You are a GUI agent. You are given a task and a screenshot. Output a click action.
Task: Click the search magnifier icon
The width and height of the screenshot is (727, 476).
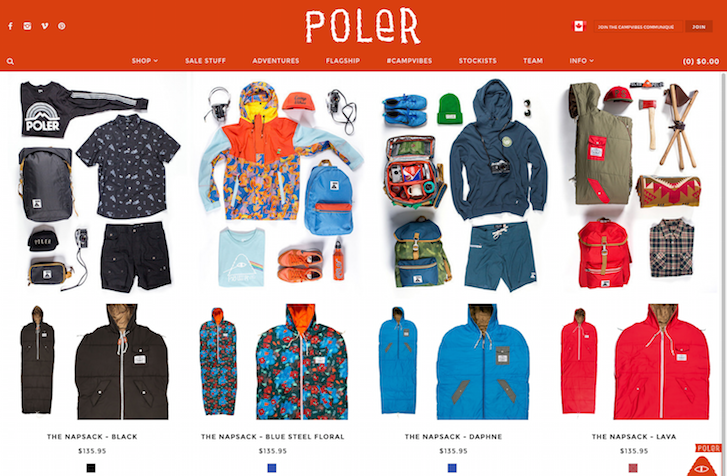10,61
